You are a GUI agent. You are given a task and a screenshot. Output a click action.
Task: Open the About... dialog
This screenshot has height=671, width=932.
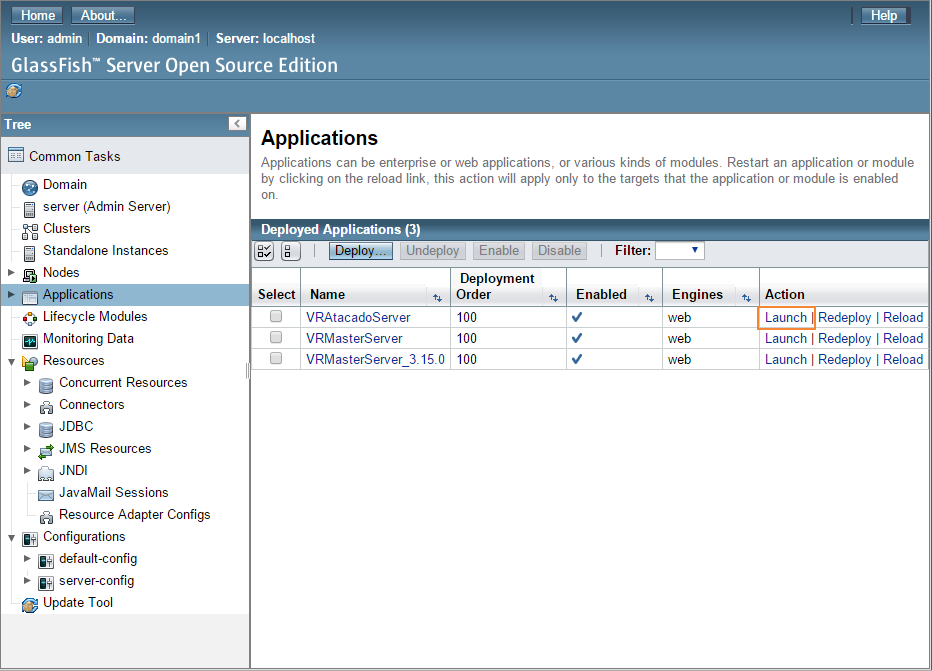[103, 15]
